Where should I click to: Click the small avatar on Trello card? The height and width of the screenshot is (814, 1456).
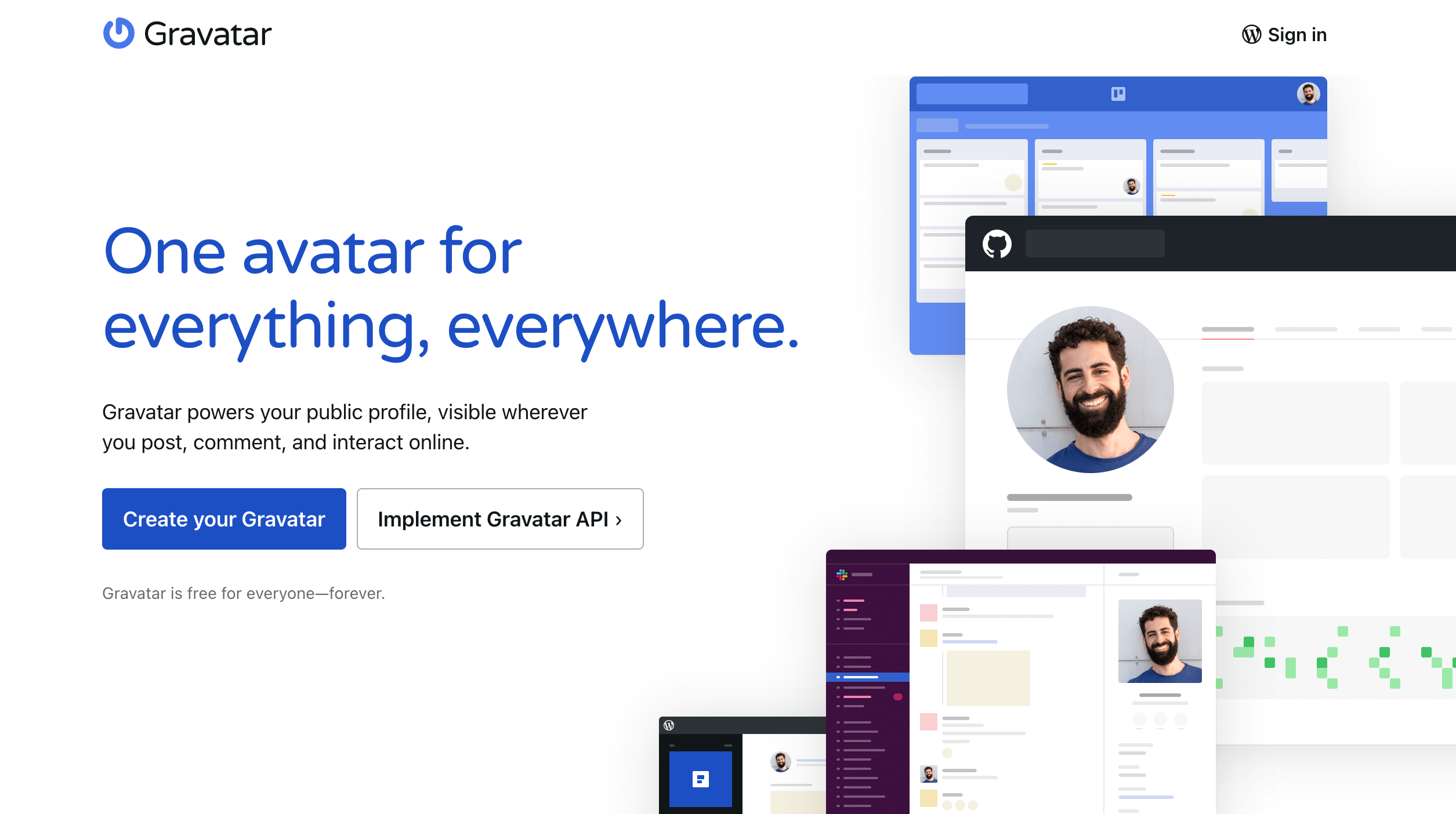(1131, 186)
